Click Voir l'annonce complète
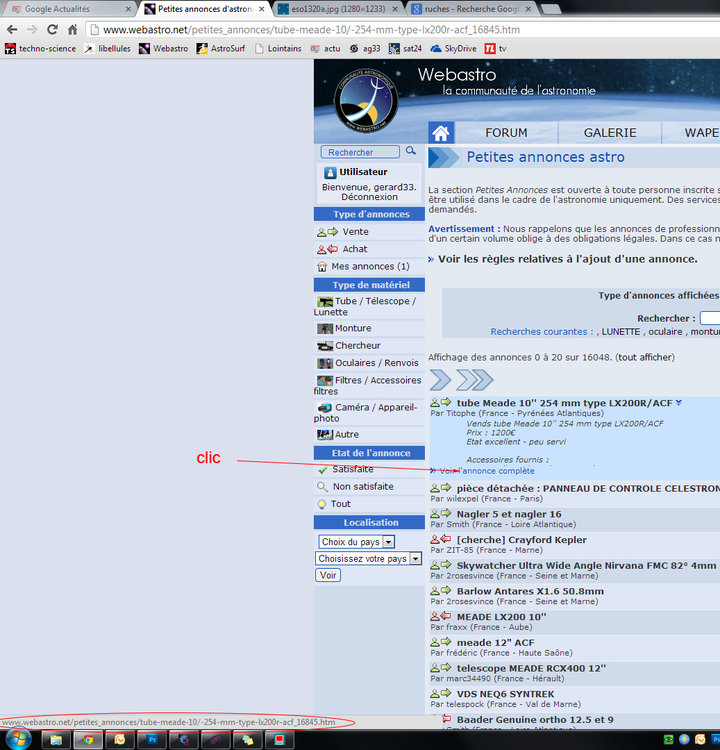This screenshot has height=750, width=720. coord(486,471)
